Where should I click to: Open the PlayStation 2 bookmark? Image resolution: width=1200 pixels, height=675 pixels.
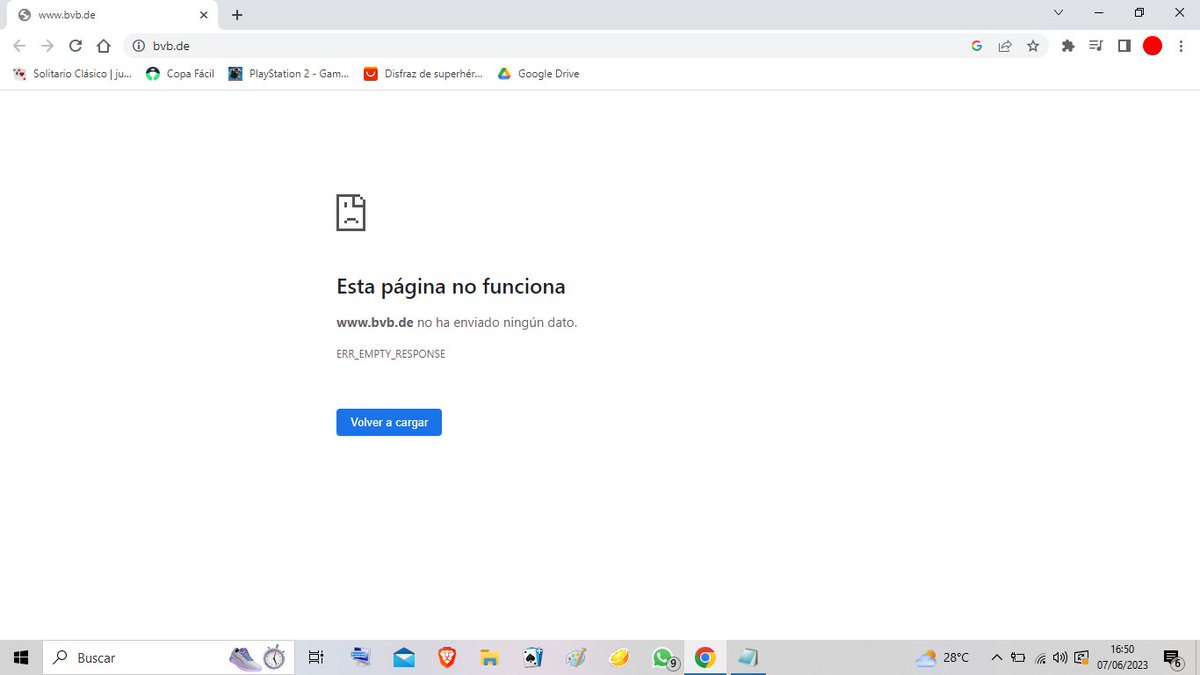click(x=288, y=74)
